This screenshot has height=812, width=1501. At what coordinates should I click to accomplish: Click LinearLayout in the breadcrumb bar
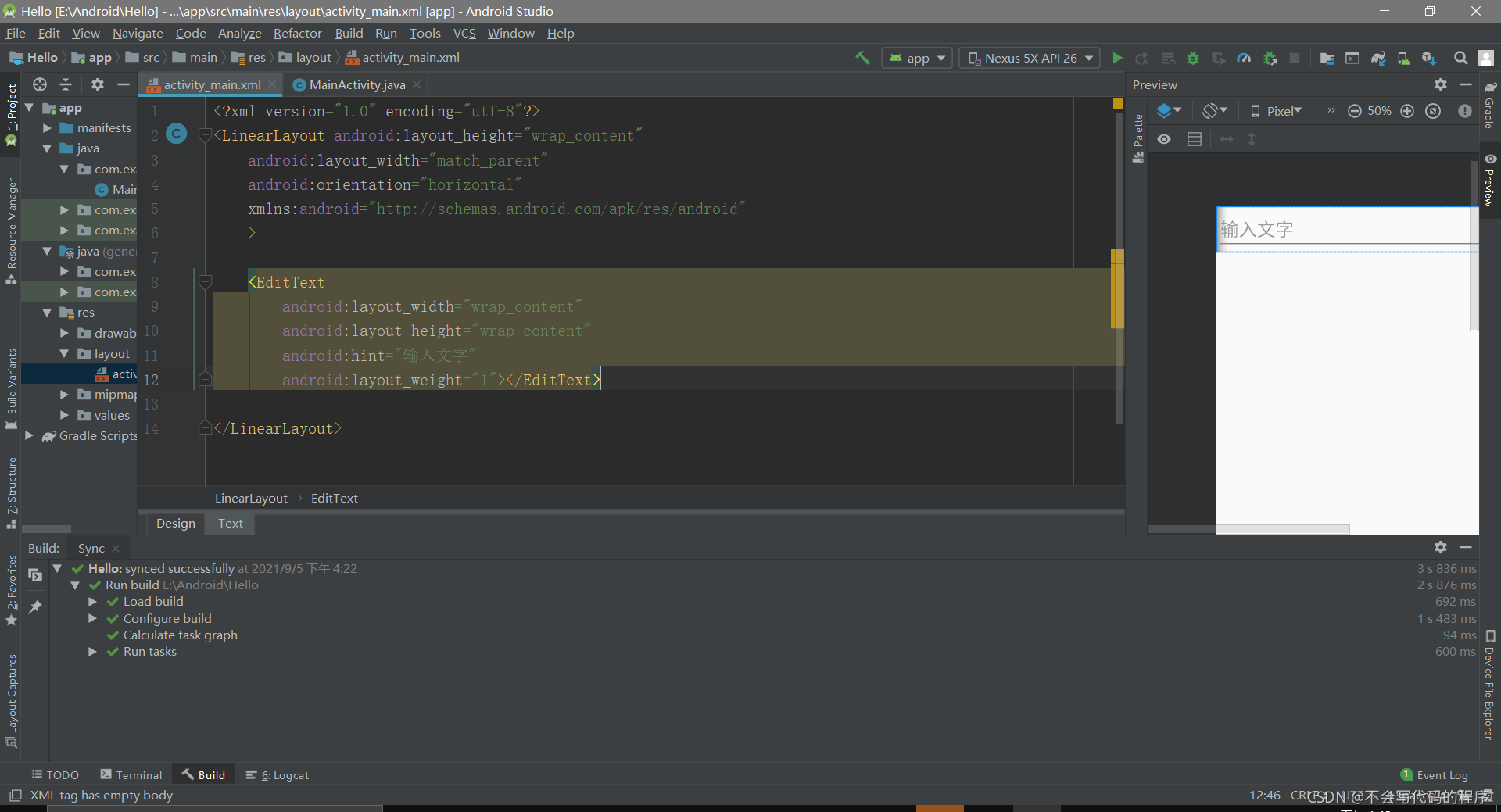251,498
